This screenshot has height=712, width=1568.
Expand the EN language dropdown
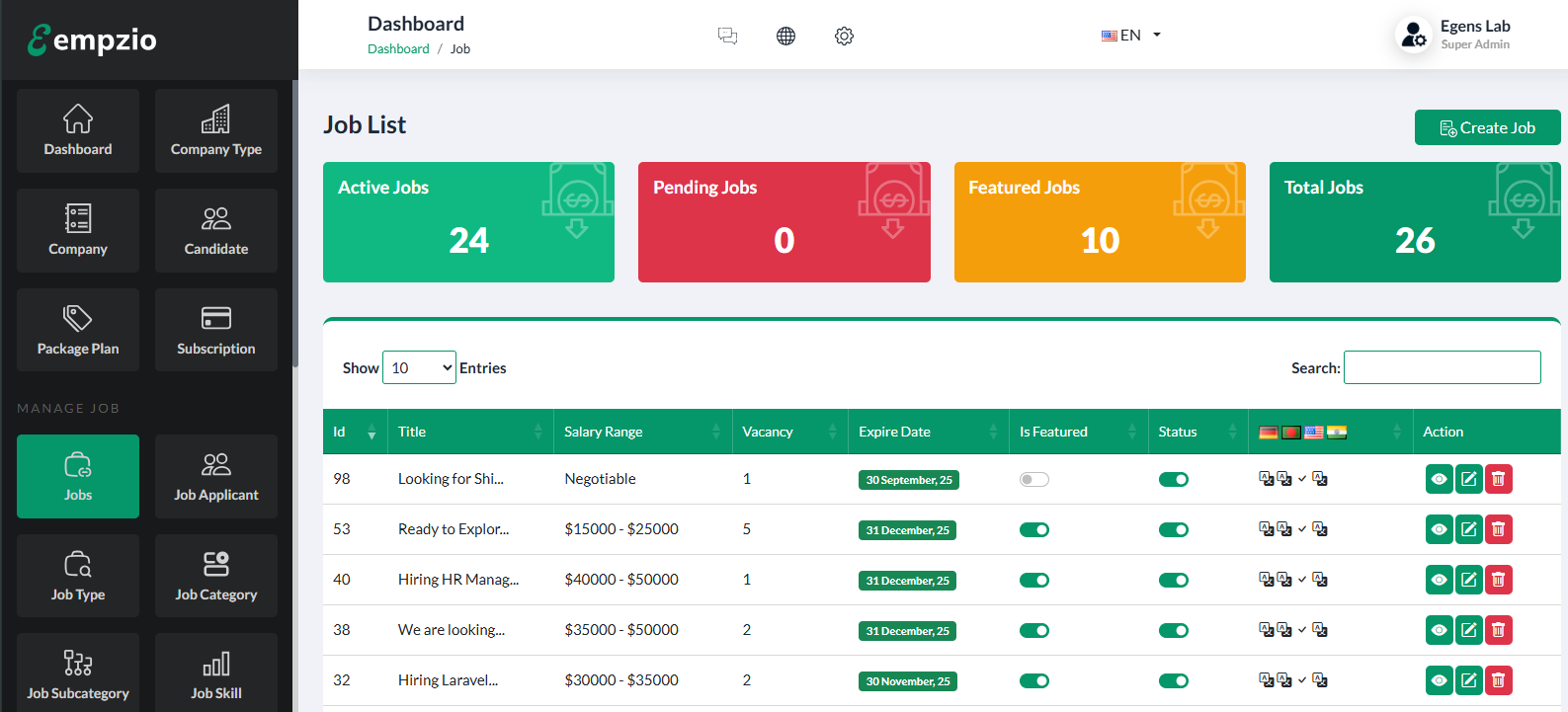(1131, 36)
